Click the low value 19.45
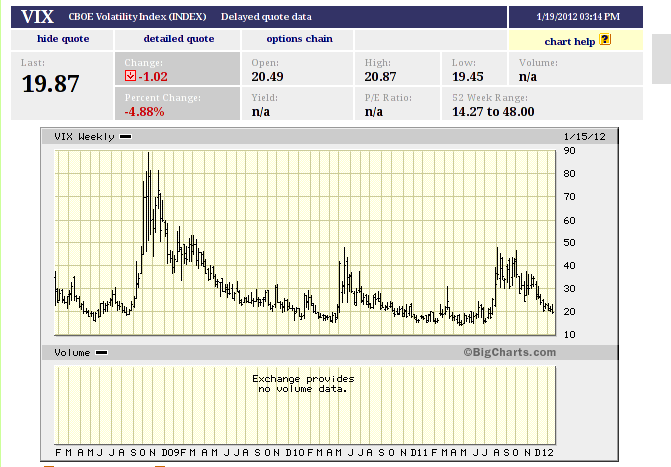 (468, 77)
